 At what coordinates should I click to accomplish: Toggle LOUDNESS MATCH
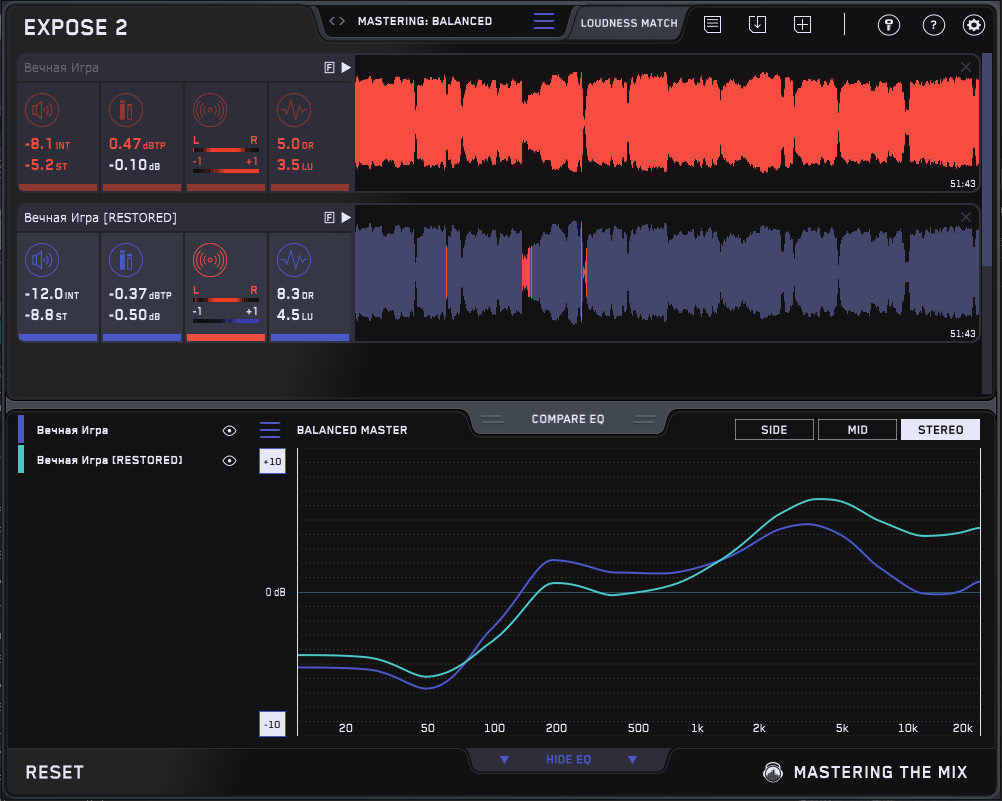coord(629,24)
